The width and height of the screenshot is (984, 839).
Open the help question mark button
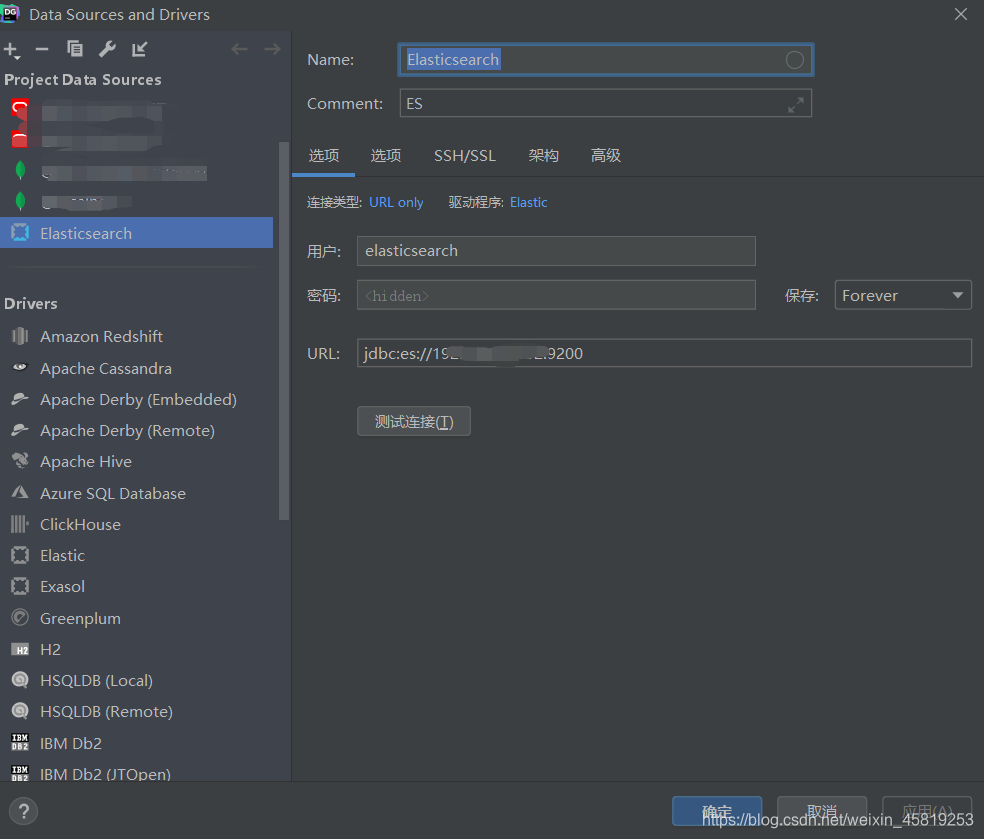24,811
